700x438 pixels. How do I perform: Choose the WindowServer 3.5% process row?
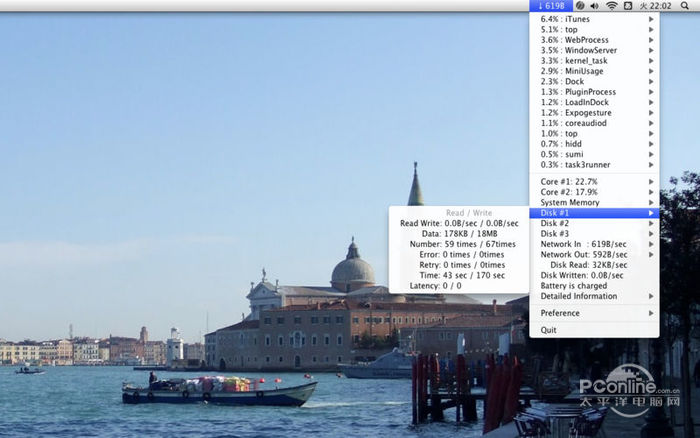(x=594, y=50)
